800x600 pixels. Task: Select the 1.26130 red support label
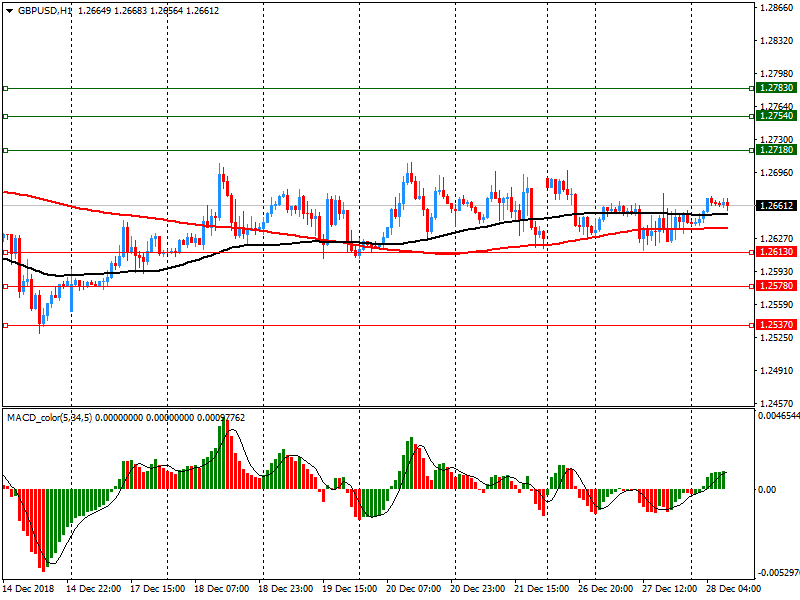(776, 252)
